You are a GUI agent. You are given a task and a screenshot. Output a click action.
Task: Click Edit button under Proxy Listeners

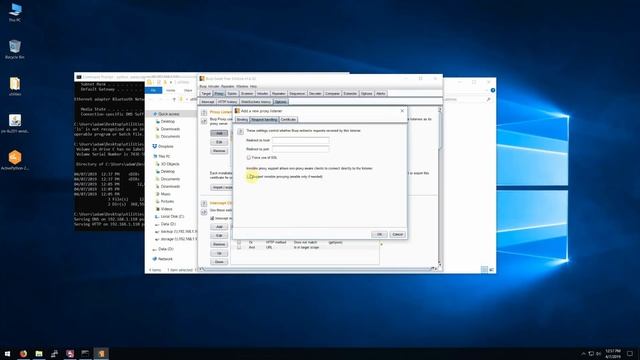point(219,142)
